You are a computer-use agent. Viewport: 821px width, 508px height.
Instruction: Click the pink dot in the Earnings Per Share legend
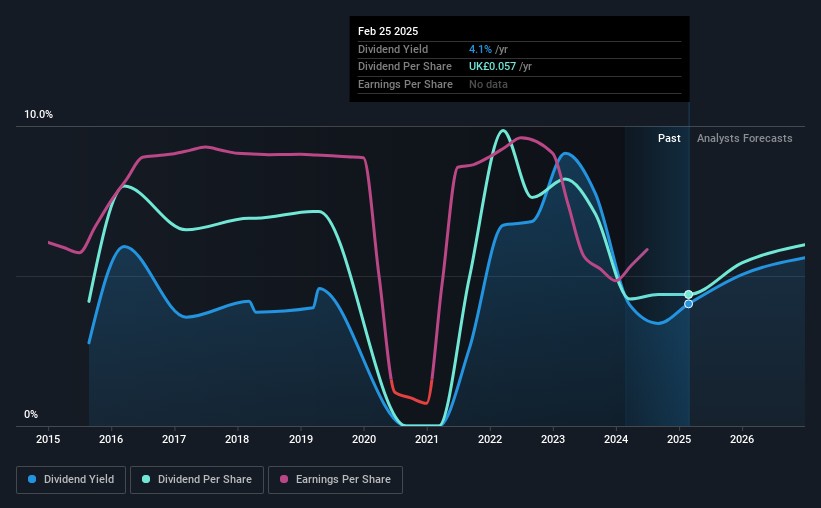pos(284,480)
